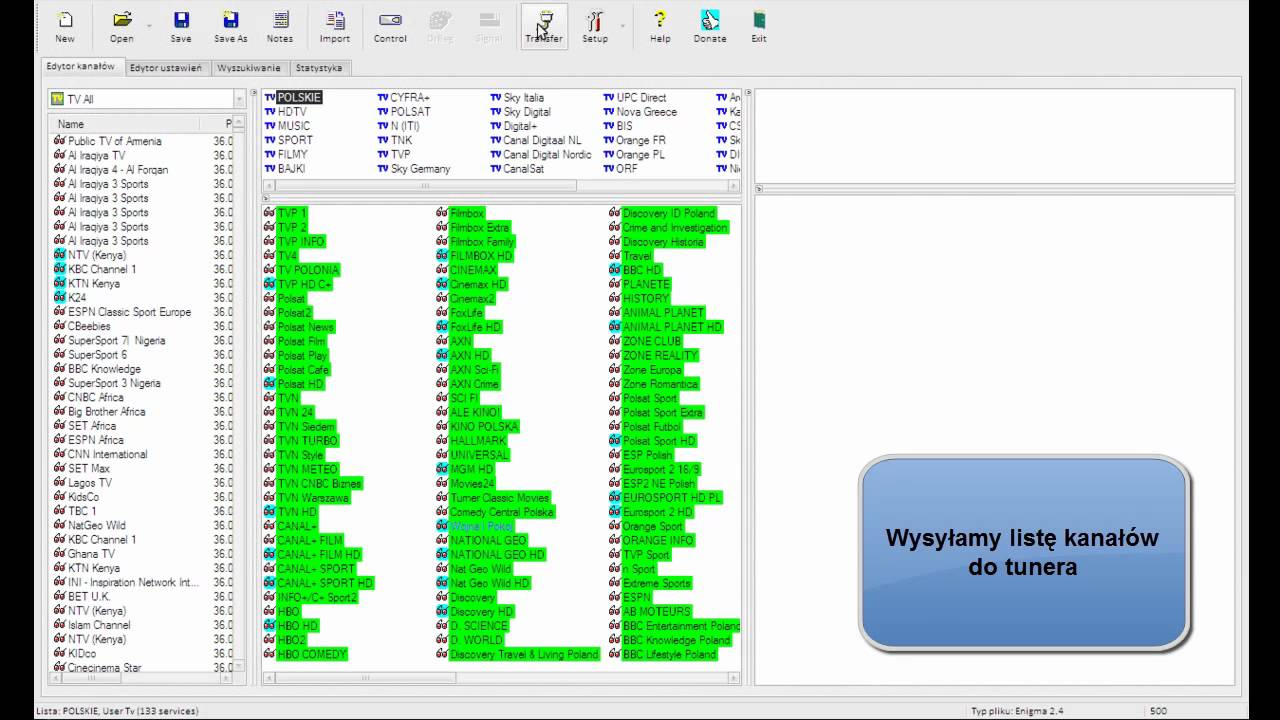Click the bouquet list horizontal scrollbar
Image resolution: width=1280 pixels, height=720 pixels.
[500, 186]
